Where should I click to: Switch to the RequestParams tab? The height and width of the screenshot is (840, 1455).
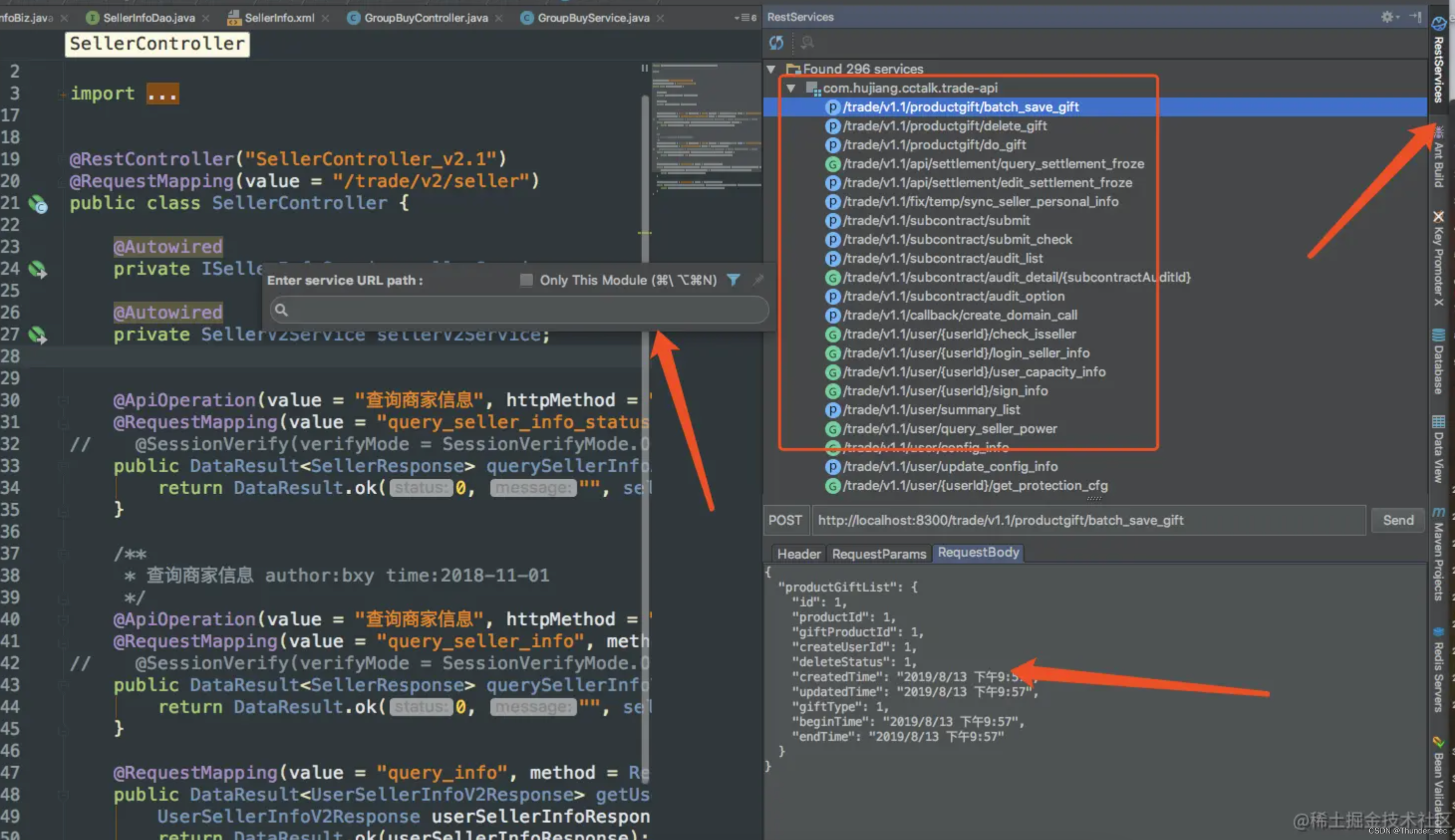click(878, 554)
